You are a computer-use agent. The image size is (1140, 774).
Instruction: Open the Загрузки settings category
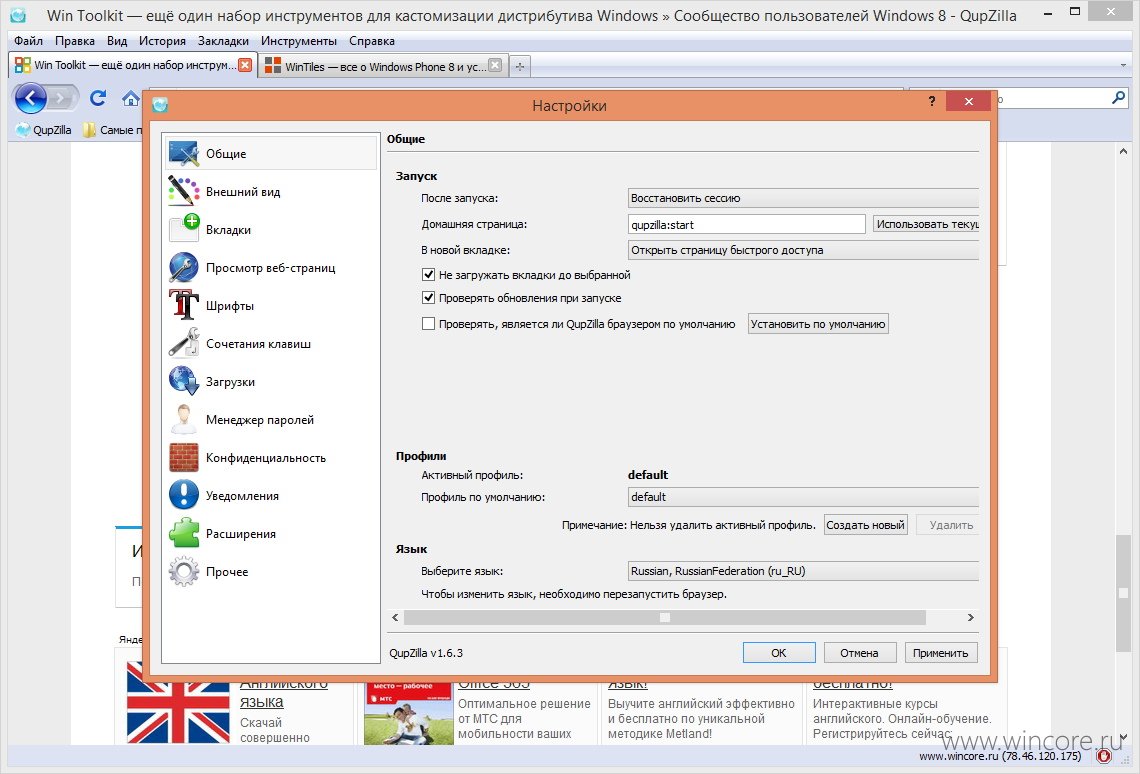coord(270,382)
